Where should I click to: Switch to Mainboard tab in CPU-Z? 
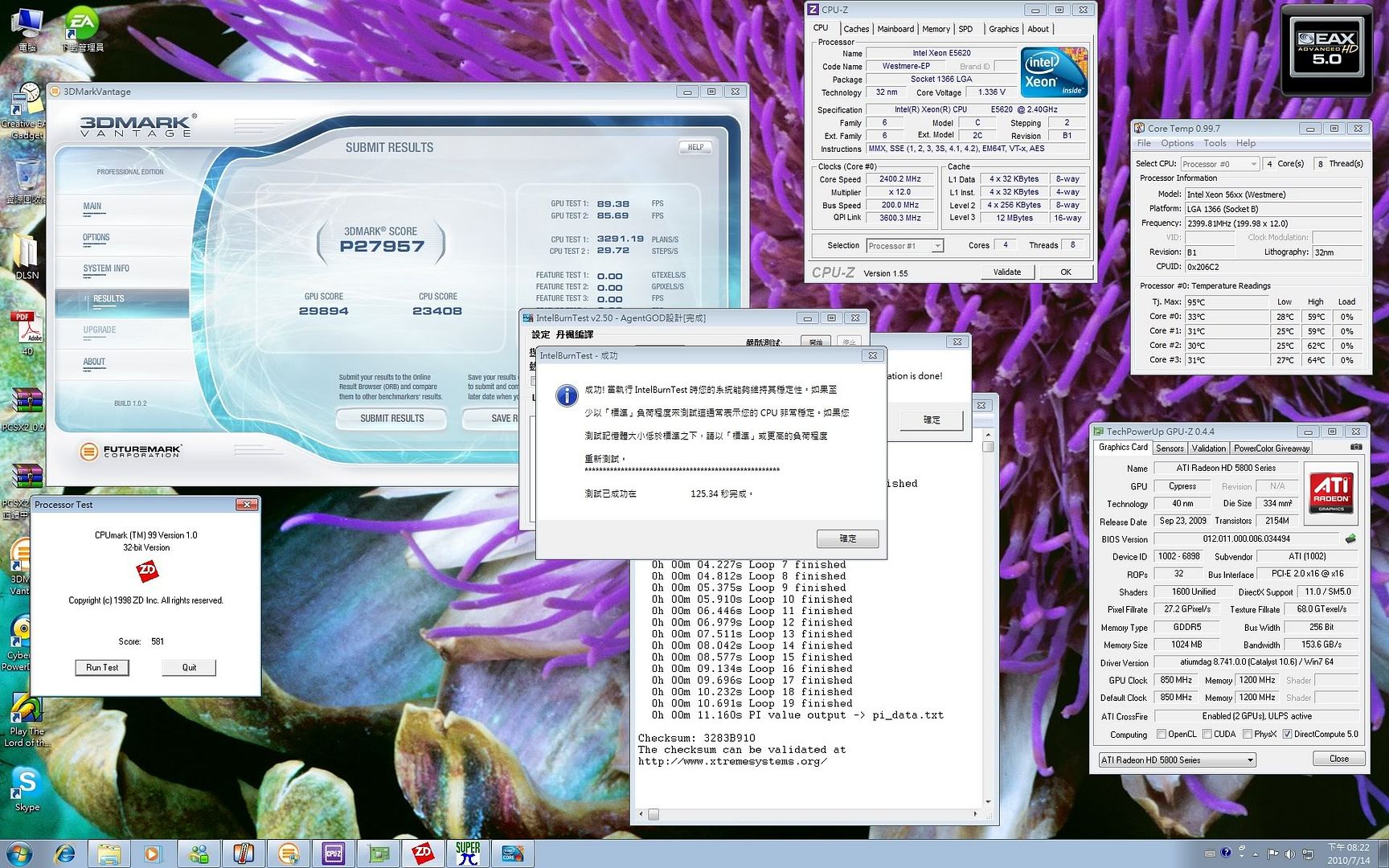coord(895,29)
